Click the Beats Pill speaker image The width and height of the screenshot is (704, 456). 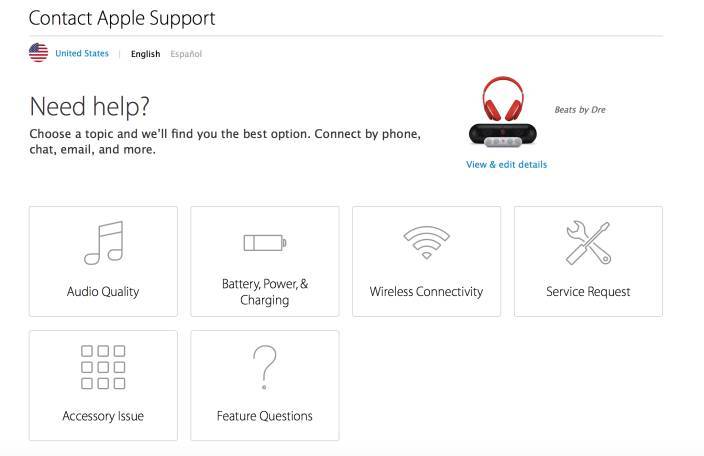[x=502, y=135]
